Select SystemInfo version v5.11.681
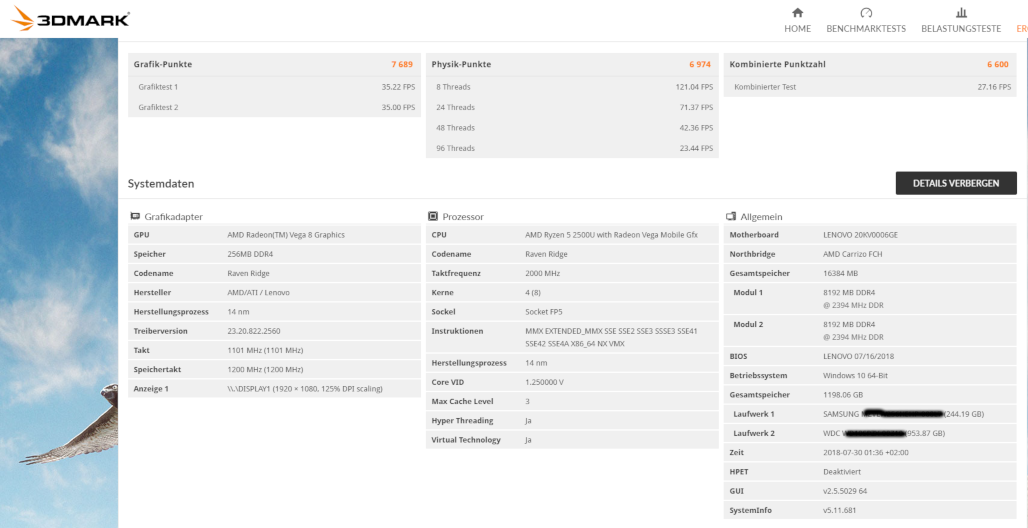The height and width of the screenshot is (528, 1028). pos(839,510)
